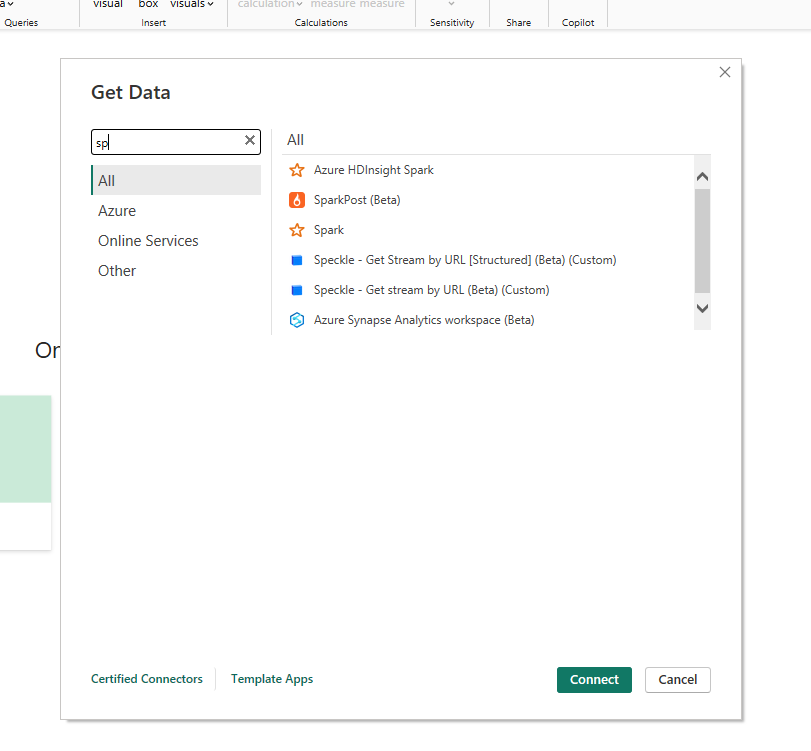Show the All connector category

tap(176, 181)
